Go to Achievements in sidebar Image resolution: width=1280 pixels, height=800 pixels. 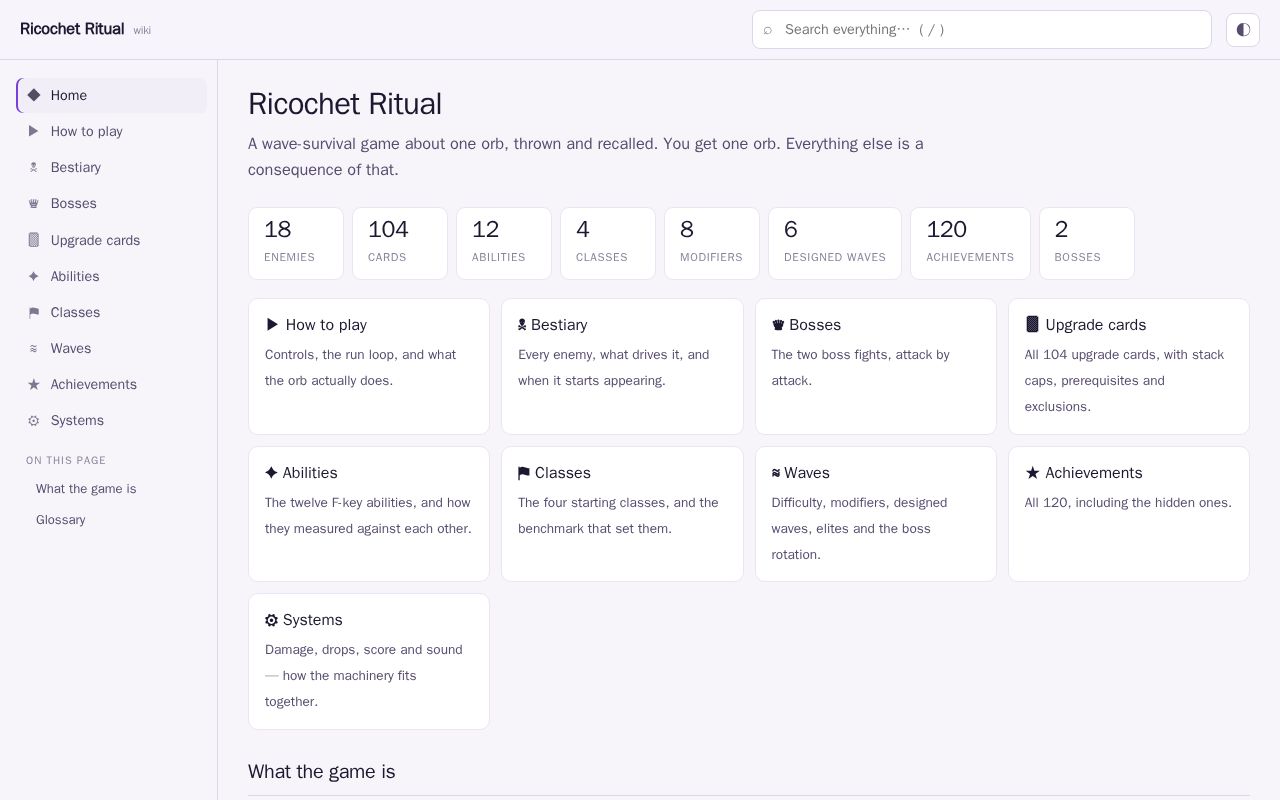tap(112, 384)
